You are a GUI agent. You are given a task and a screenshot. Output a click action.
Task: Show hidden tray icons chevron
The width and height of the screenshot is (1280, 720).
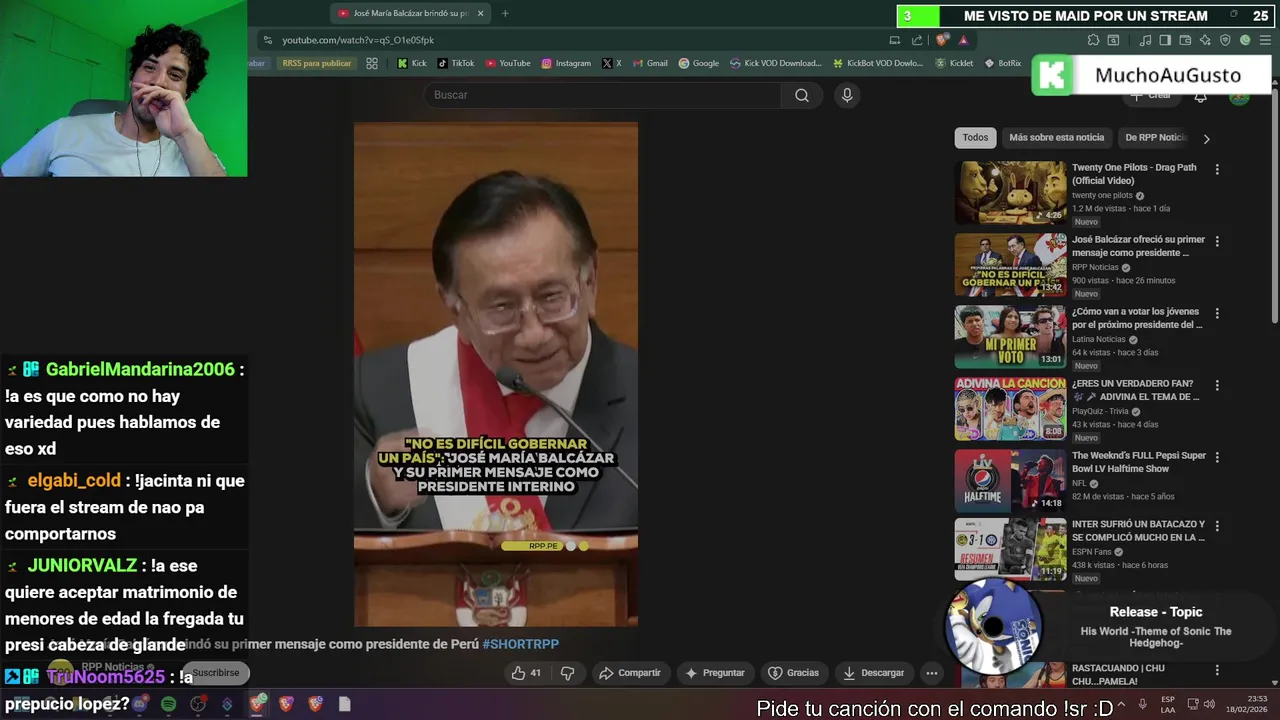pyautogui.click(x=1120, y=704)
